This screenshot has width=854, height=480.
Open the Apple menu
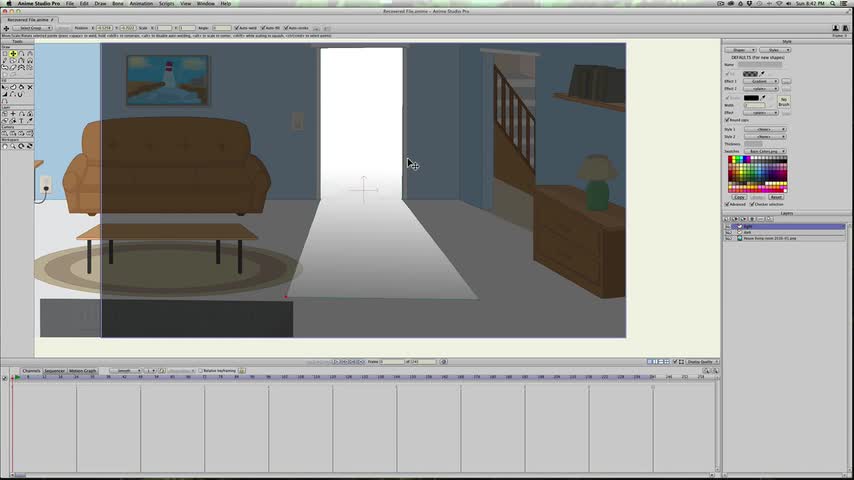(x=9, y=3)
